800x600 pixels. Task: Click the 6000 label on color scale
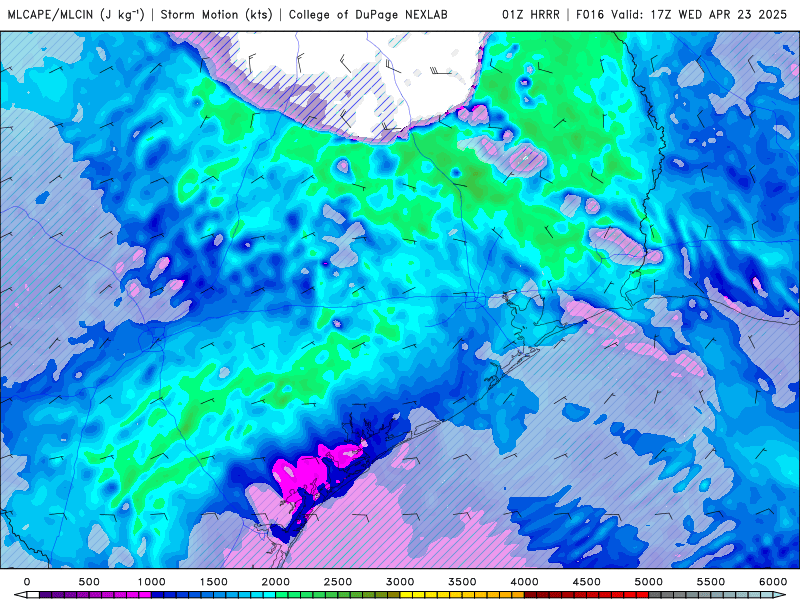tap(773, 582)
